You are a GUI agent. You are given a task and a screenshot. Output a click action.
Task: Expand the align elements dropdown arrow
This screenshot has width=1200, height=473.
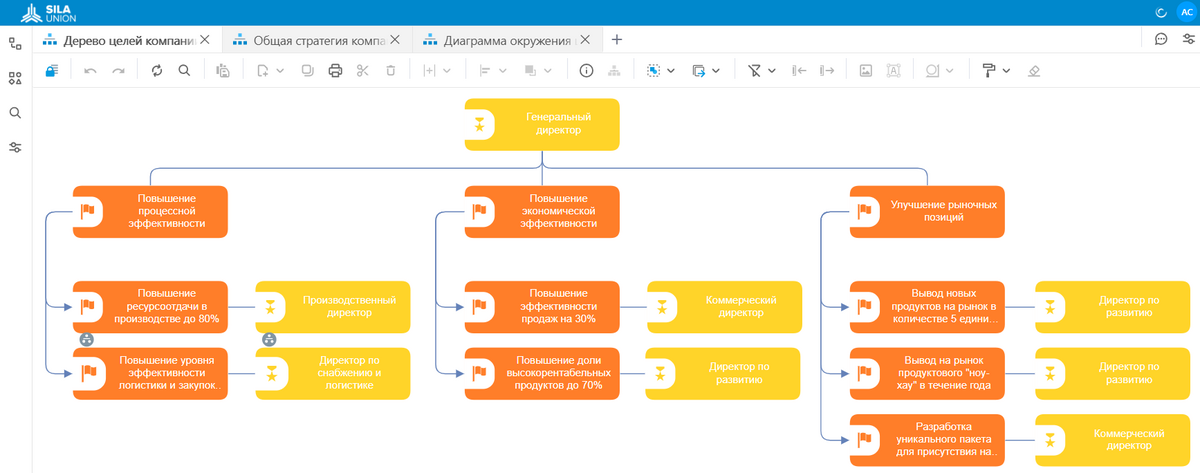click(x=503, y=70)
